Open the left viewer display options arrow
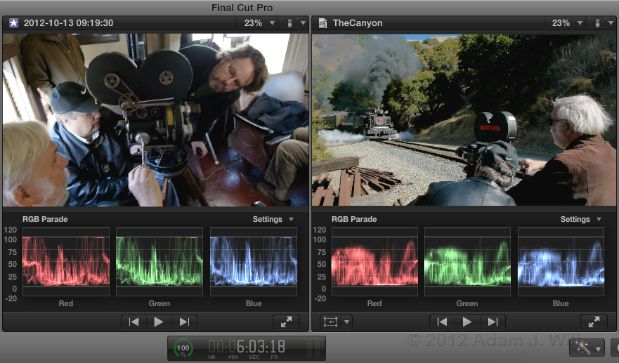 (303, 23)
